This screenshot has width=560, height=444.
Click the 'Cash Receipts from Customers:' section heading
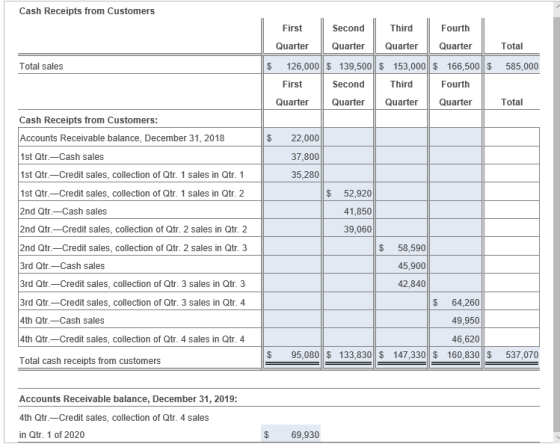pyautogui.click(x=88, y=120)
